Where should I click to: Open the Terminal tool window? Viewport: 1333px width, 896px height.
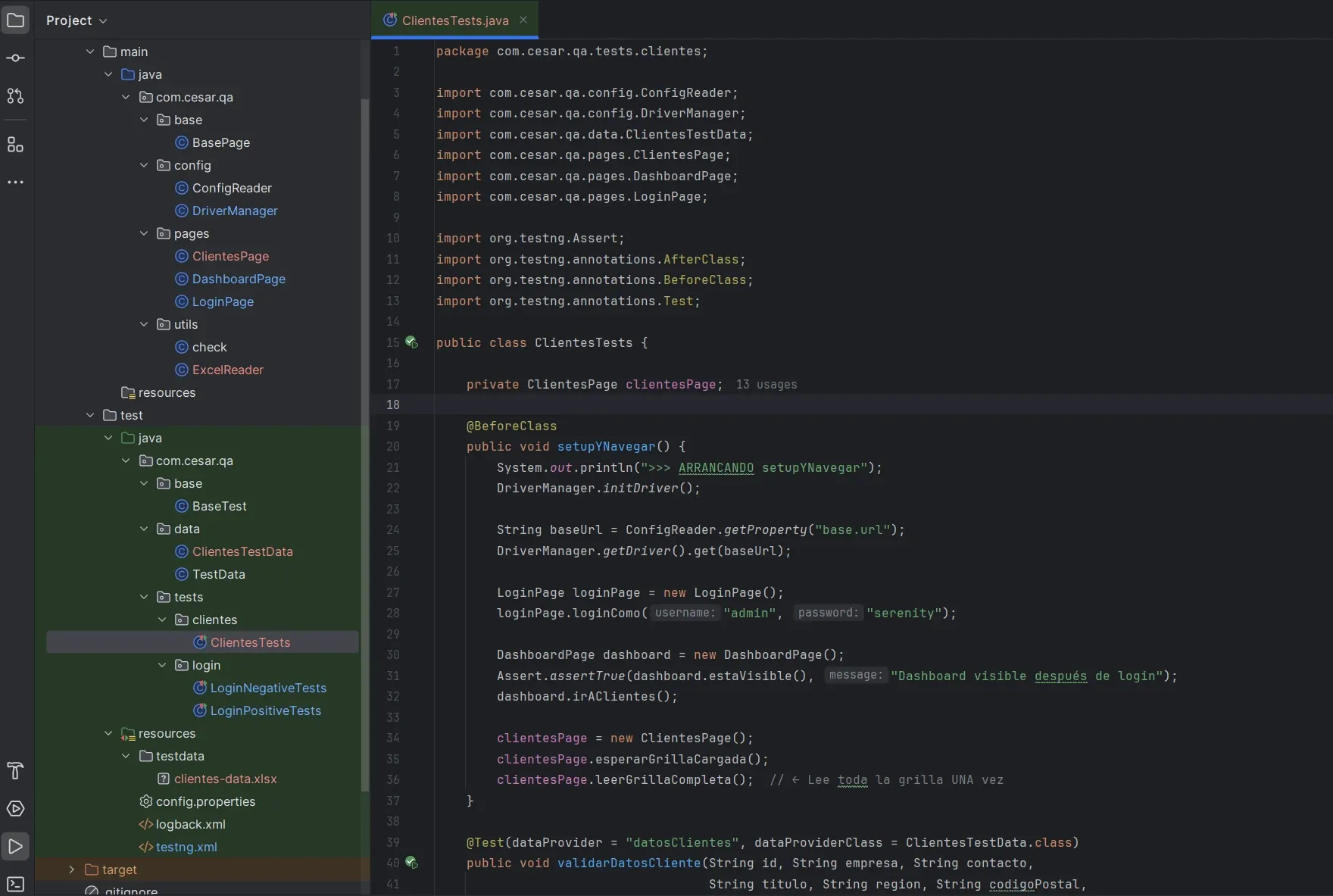pos(15,885)
